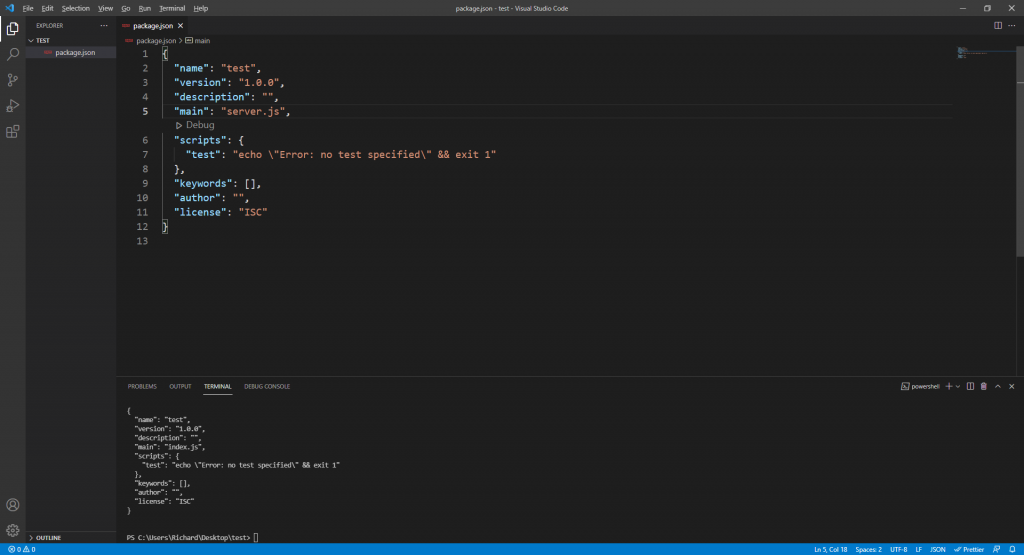
Task: Open Explorer views and more actions ellipsis
Action: pyautogui.click(x=104, y=25)
